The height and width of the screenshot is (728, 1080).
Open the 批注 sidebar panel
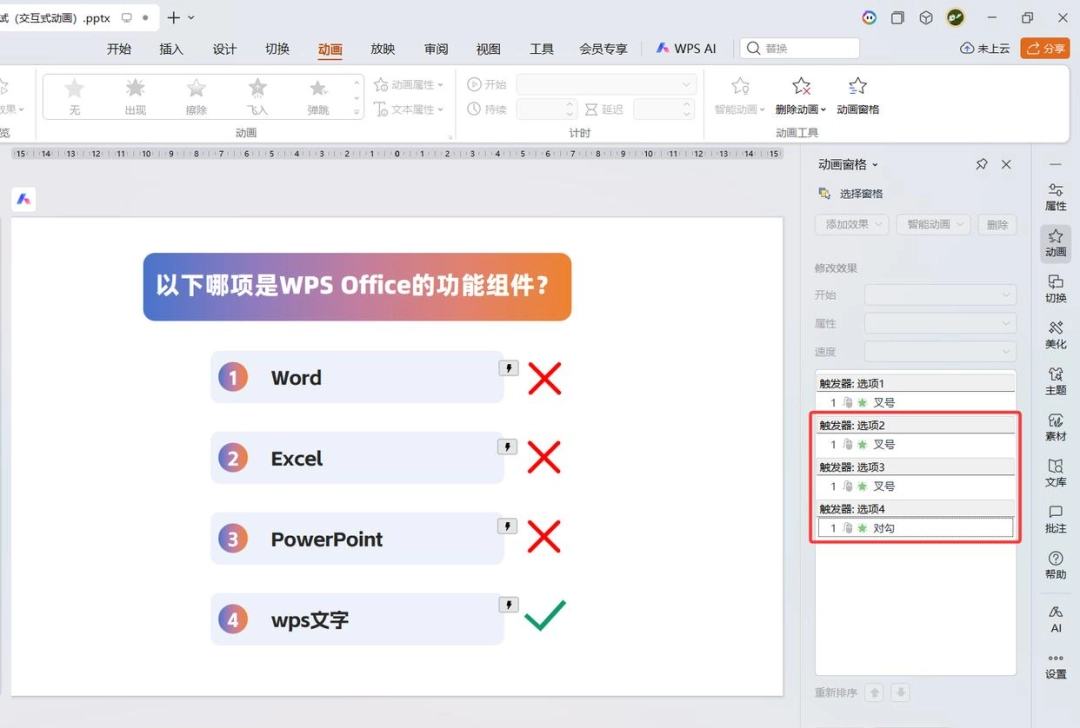click(1055, 520)
